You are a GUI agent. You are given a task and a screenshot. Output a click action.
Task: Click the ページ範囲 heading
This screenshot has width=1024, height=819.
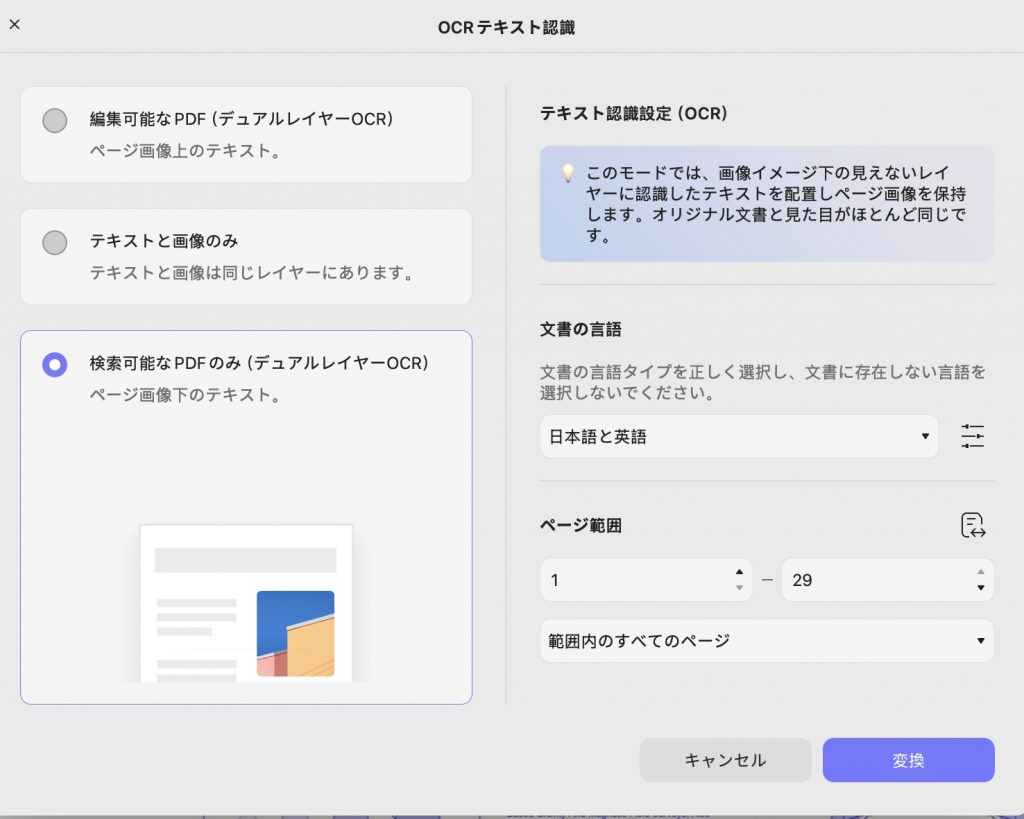click(x=581, y=525)
